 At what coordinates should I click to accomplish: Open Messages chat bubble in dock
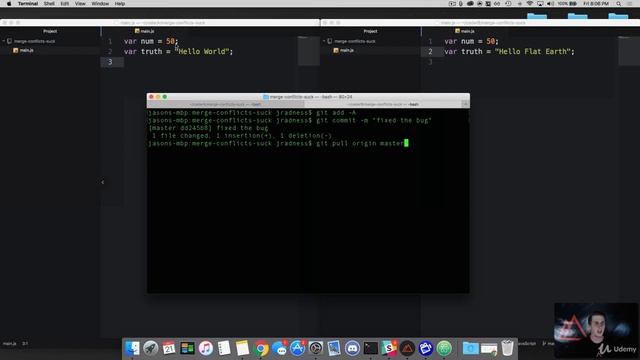(279, 348)
